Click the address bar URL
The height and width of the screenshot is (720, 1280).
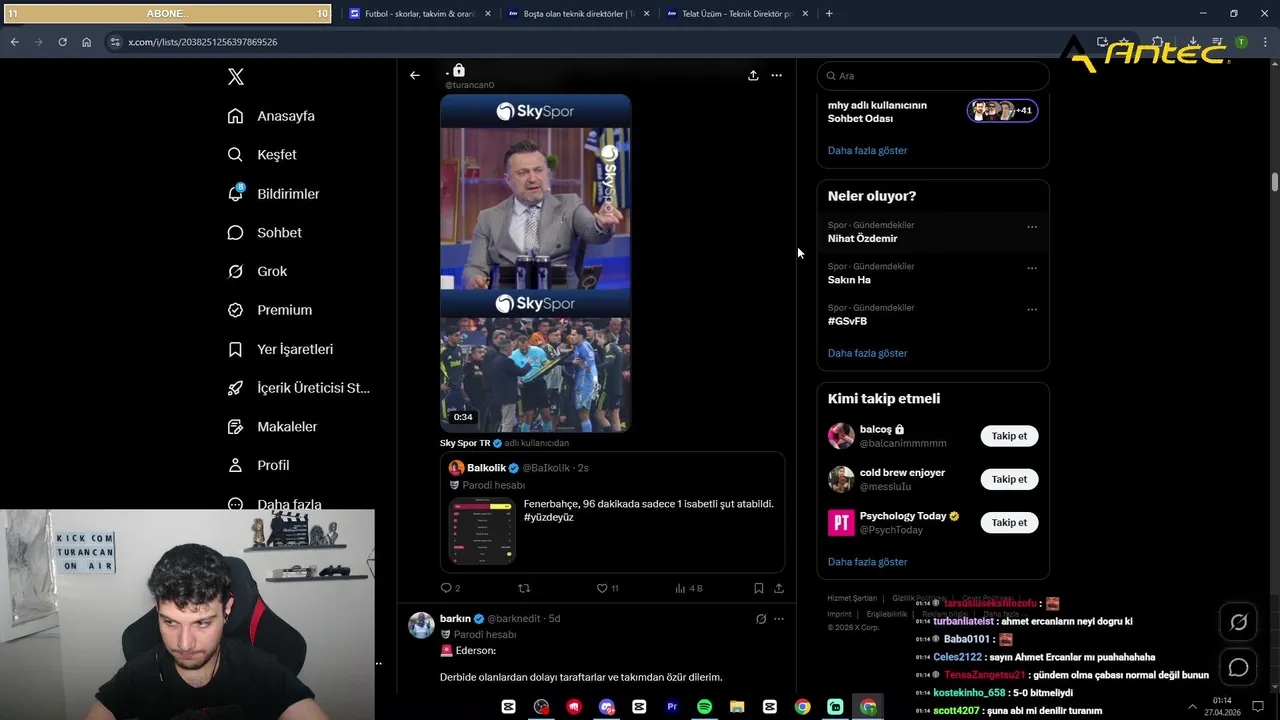click(203, 42)
